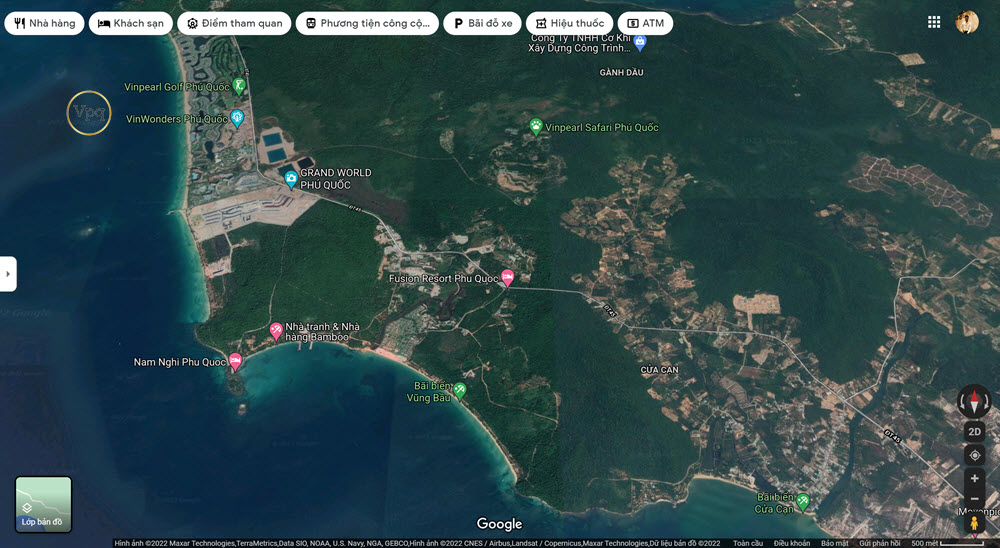Screen dimensions: 1000x548
Task: Click the Nam Nghi Phu Quoc hotel pin
Action: [235, 362]
